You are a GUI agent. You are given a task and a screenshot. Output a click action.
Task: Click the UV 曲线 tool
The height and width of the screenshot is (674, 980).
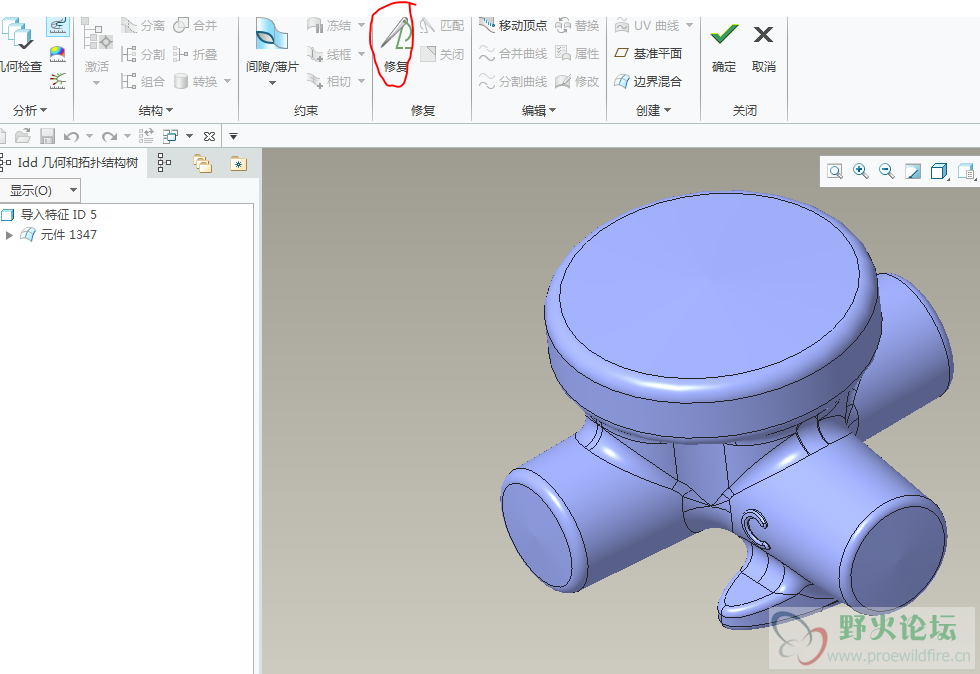pos(648,26)
